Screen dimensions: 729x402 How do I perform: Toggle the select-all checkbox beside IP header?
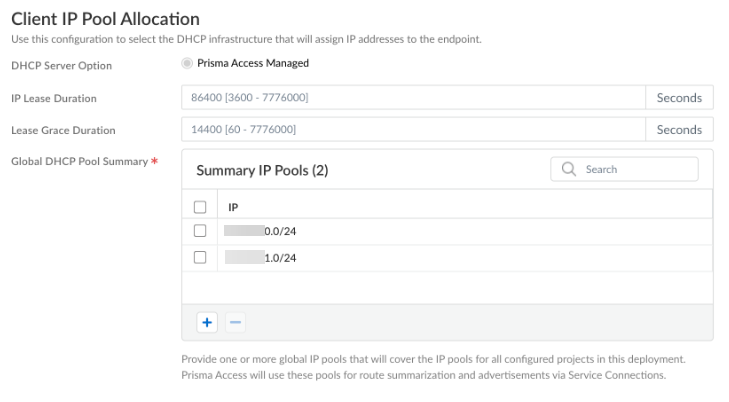[199, 207]
